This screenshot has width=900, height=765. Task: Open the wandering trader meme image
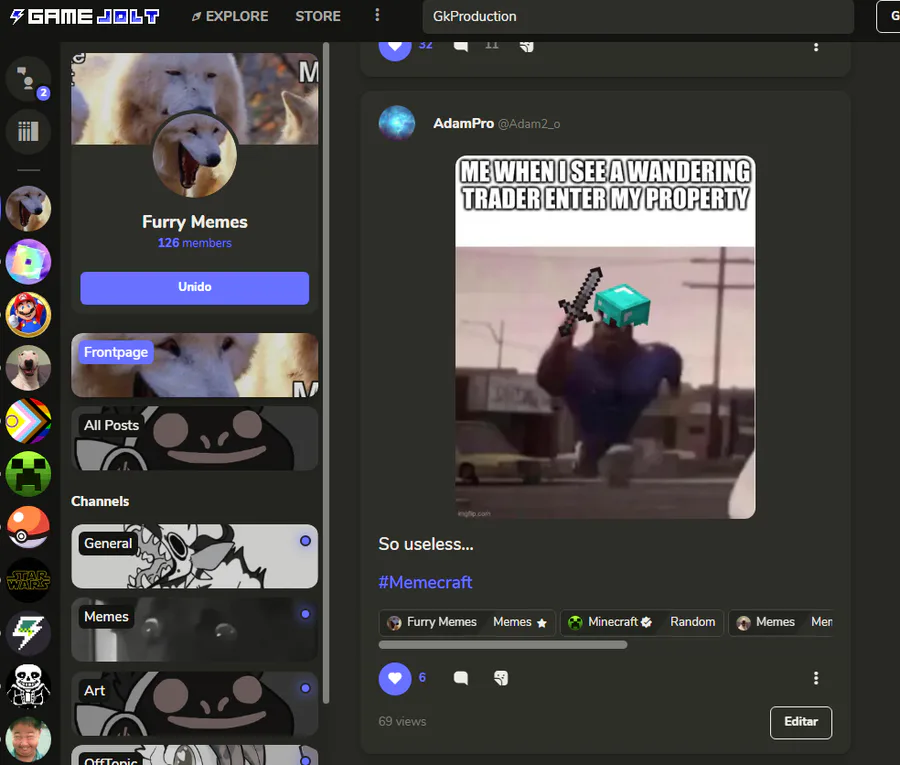[x=605, y=337]
